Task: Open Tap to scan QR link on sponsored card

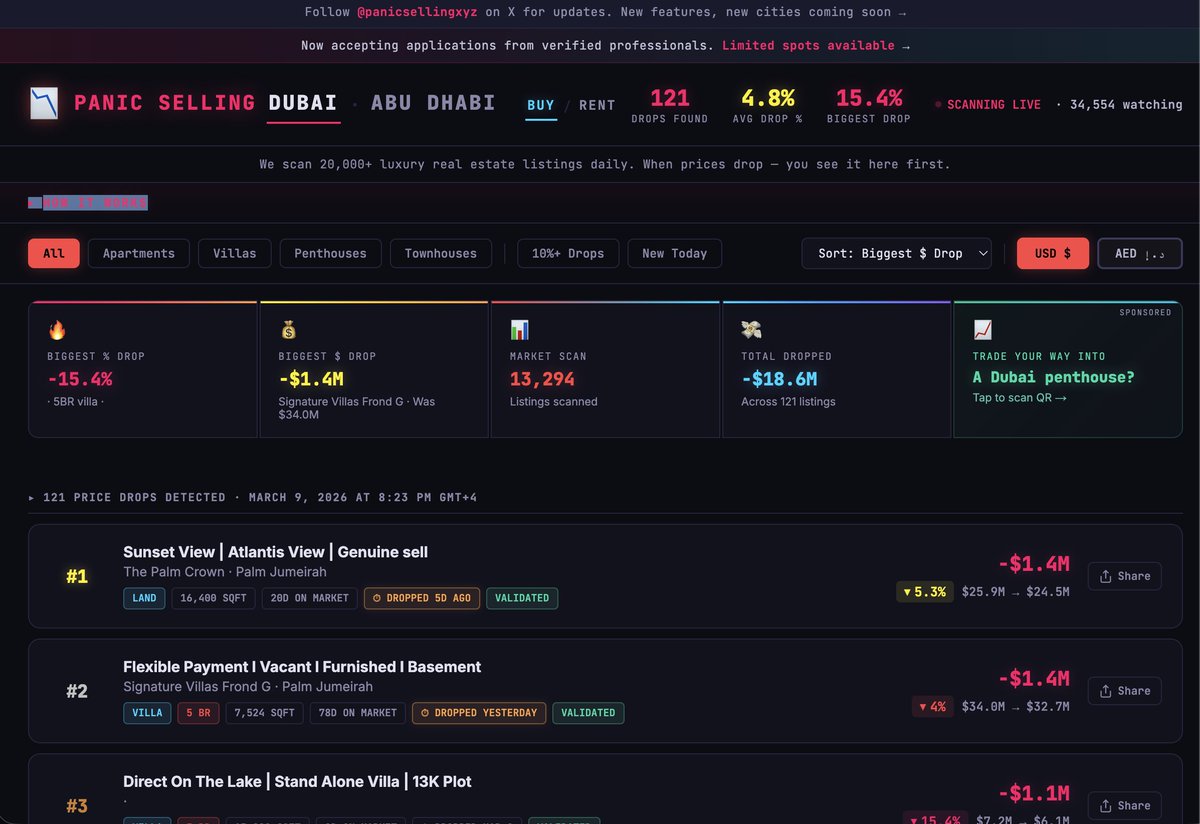Action: (x=1020, y=397)
